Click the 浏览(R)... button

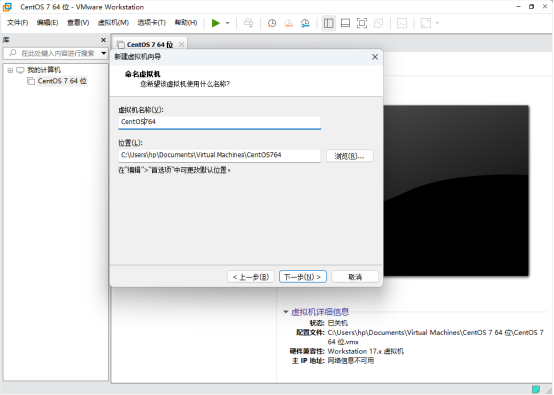[x=349, y=156]
